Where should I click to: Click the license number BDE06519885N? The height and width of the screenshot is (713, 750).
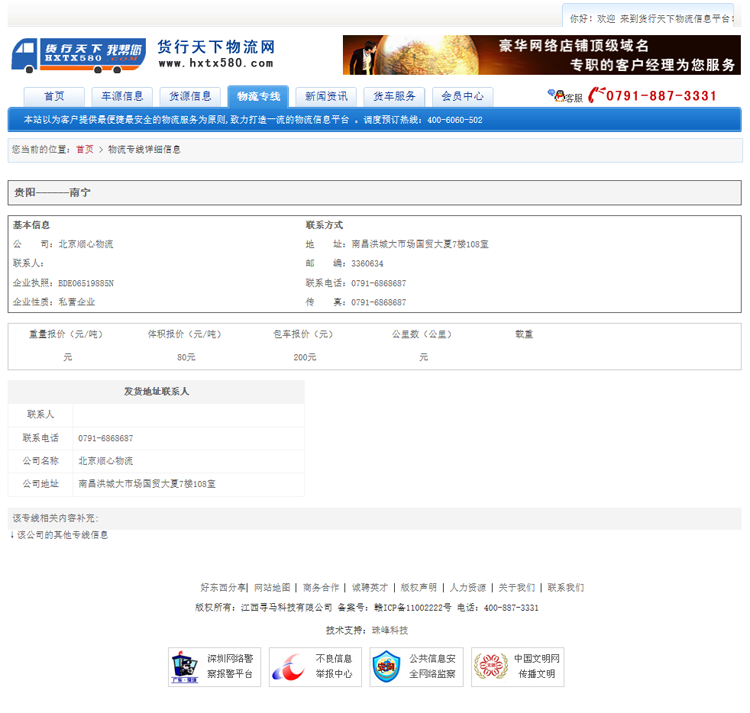86,283
